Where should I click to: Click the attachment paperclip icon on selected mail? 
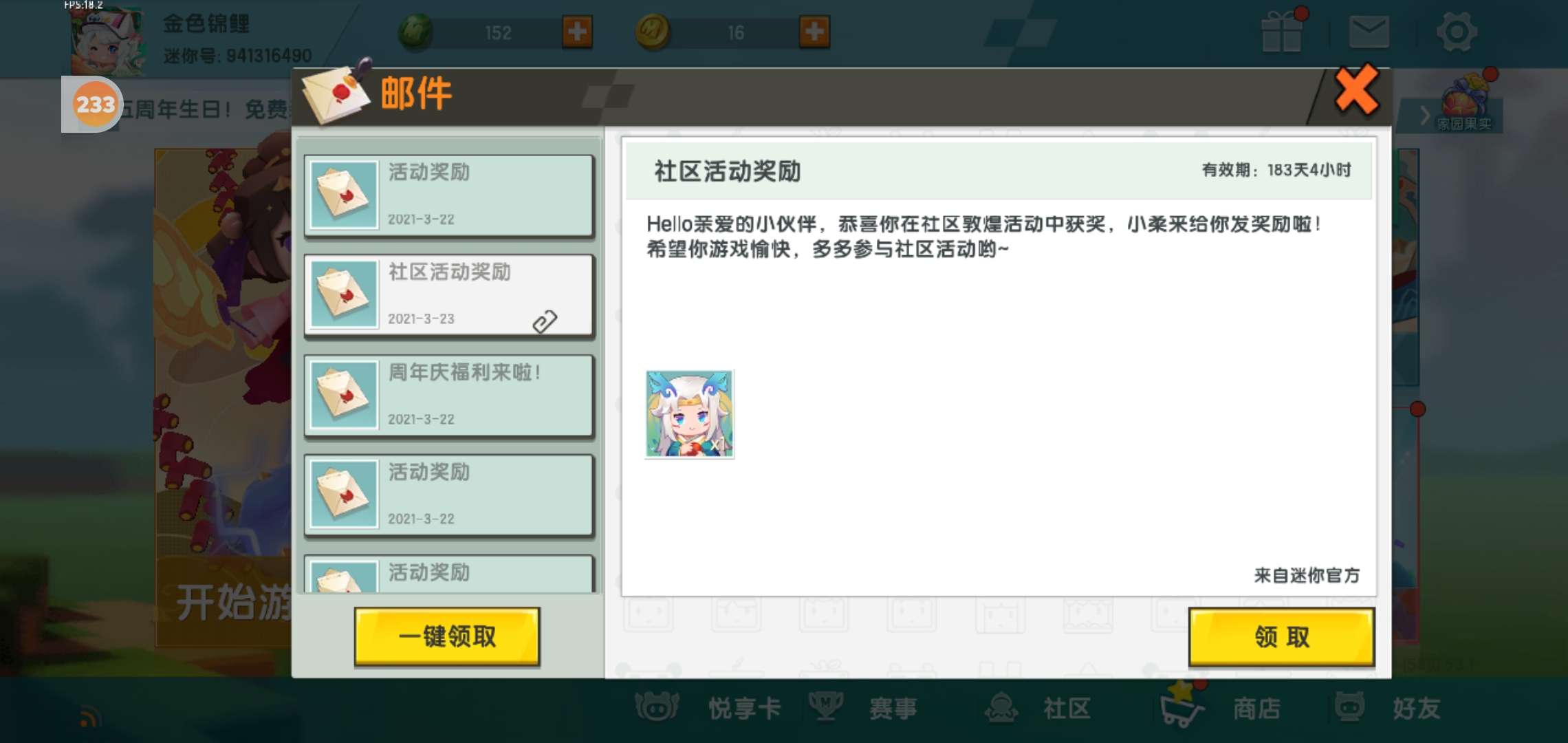[x=545, y=321]
